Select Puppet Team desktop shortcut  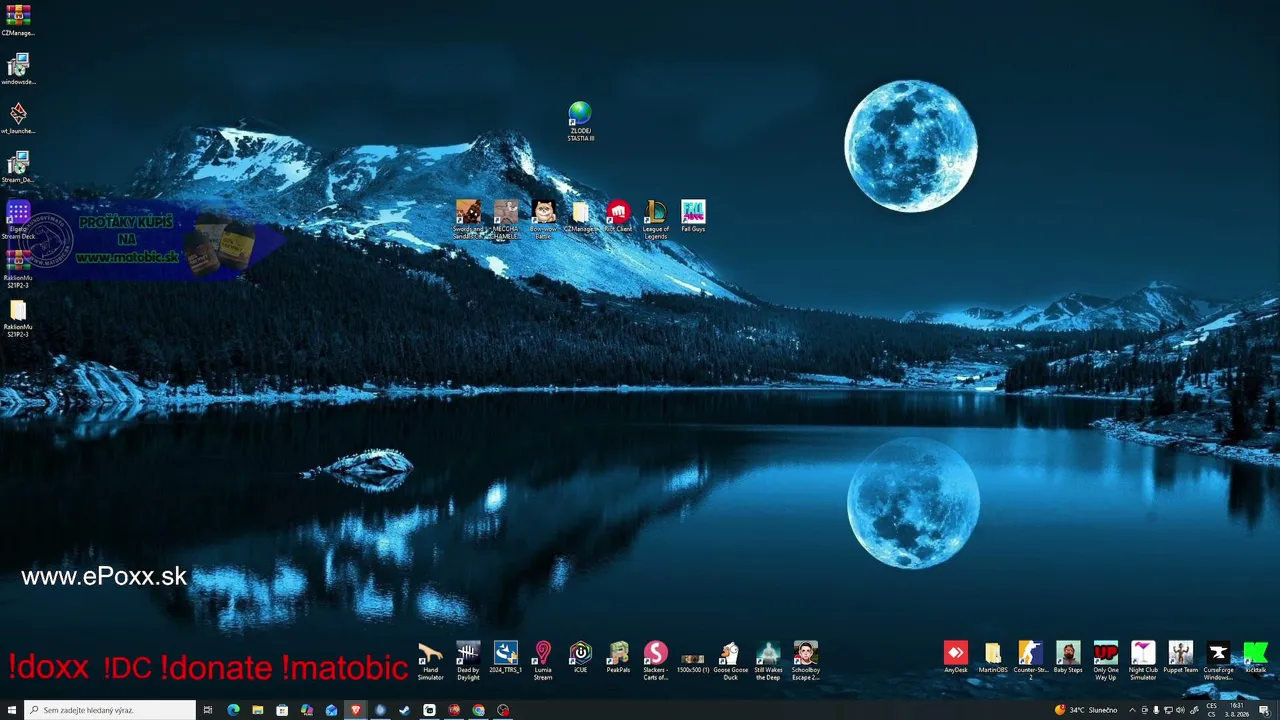(1180, 658)
